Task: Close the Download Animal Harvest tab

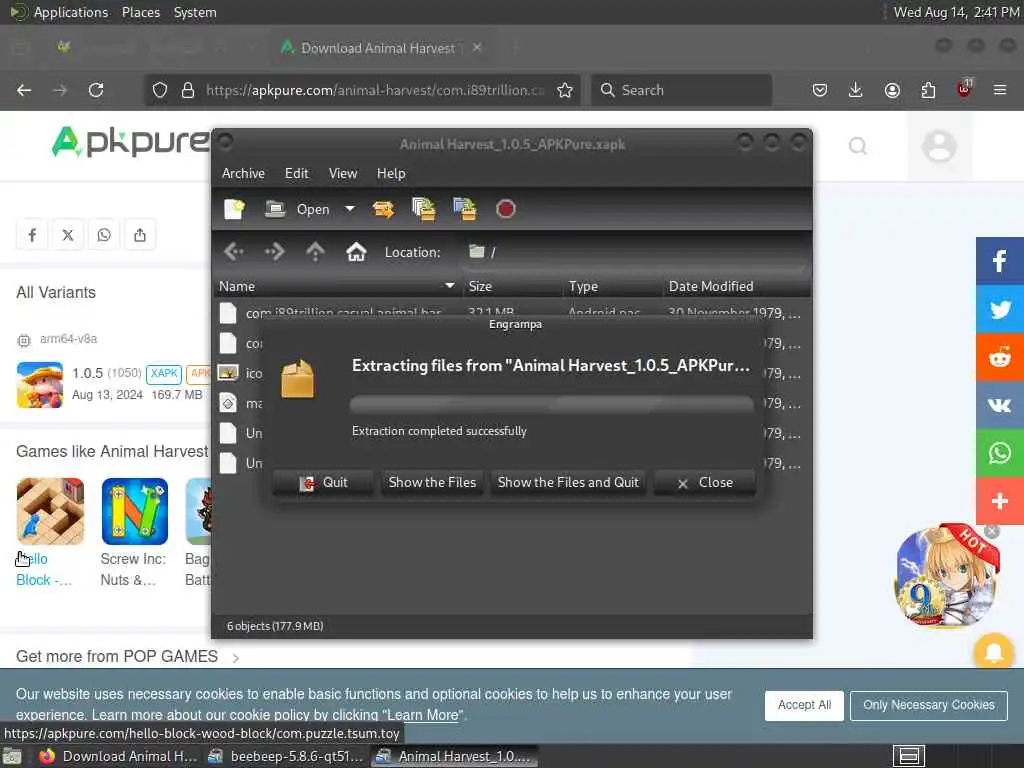Action: point(477,48)
